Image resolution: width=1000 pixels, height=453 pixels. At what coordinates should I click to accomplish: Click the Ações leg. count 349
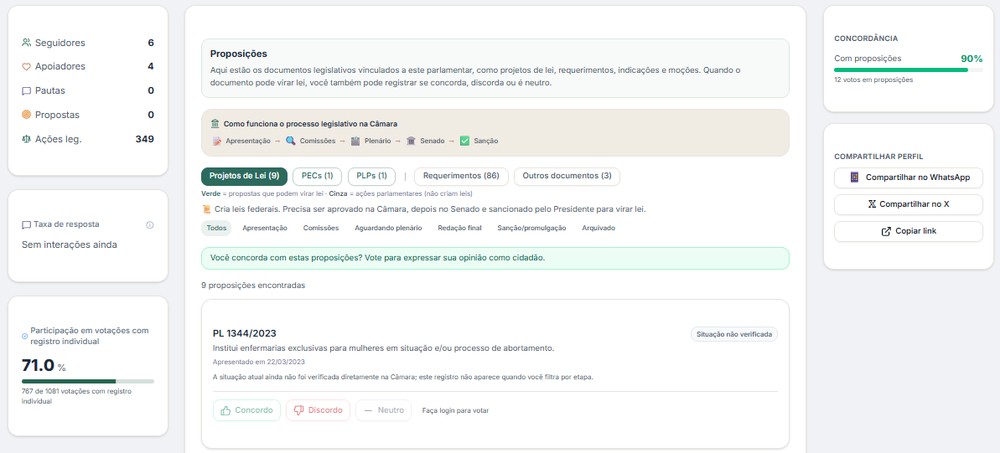(x=145, y=139)
